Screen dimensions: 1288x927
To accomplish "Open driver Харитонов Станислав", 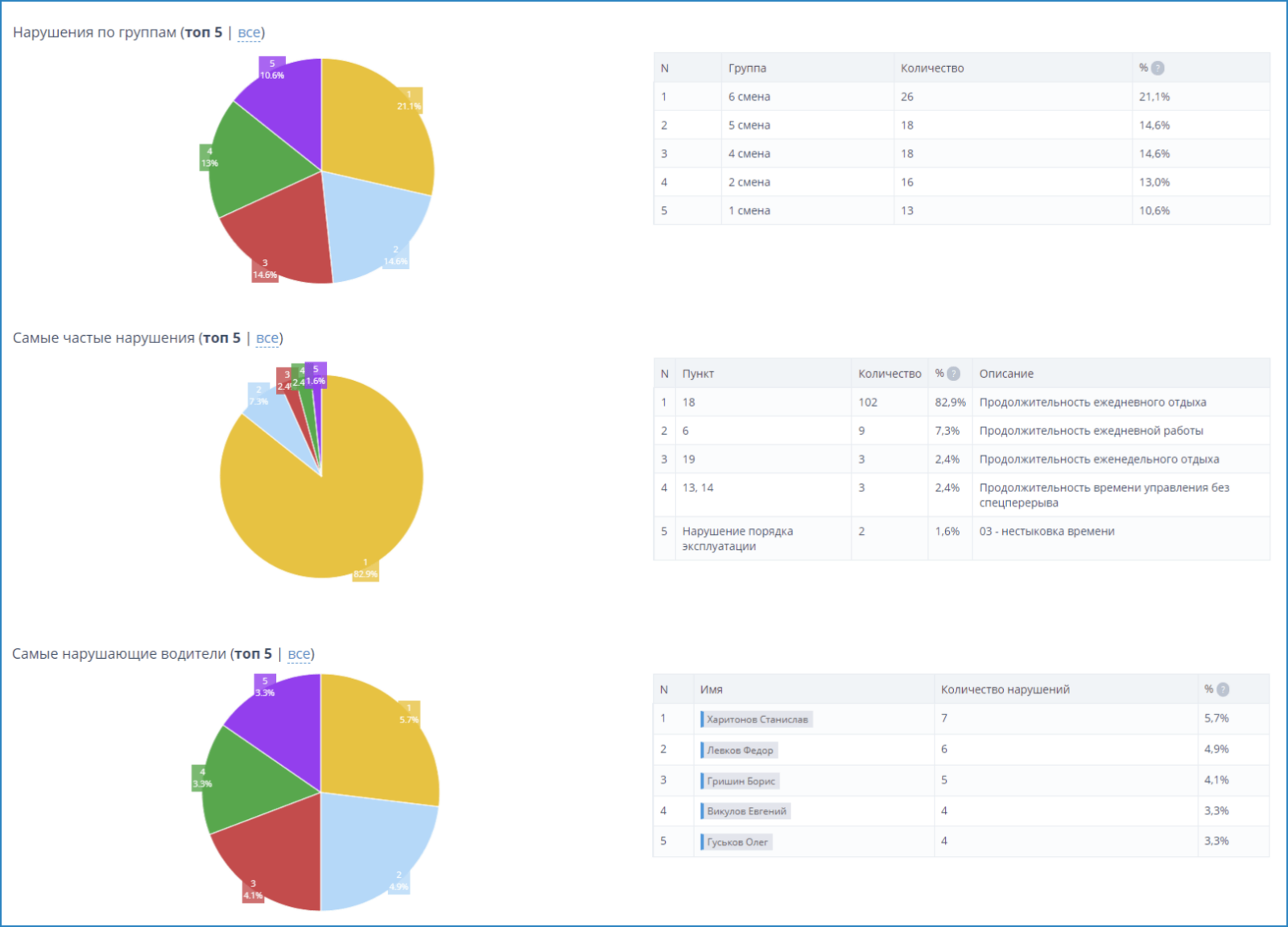I will tap(757, 719).
